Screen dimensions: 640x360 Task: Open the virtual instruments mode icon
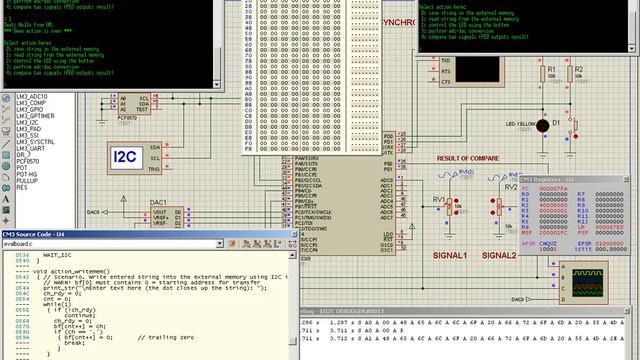[x=6, y=131]
